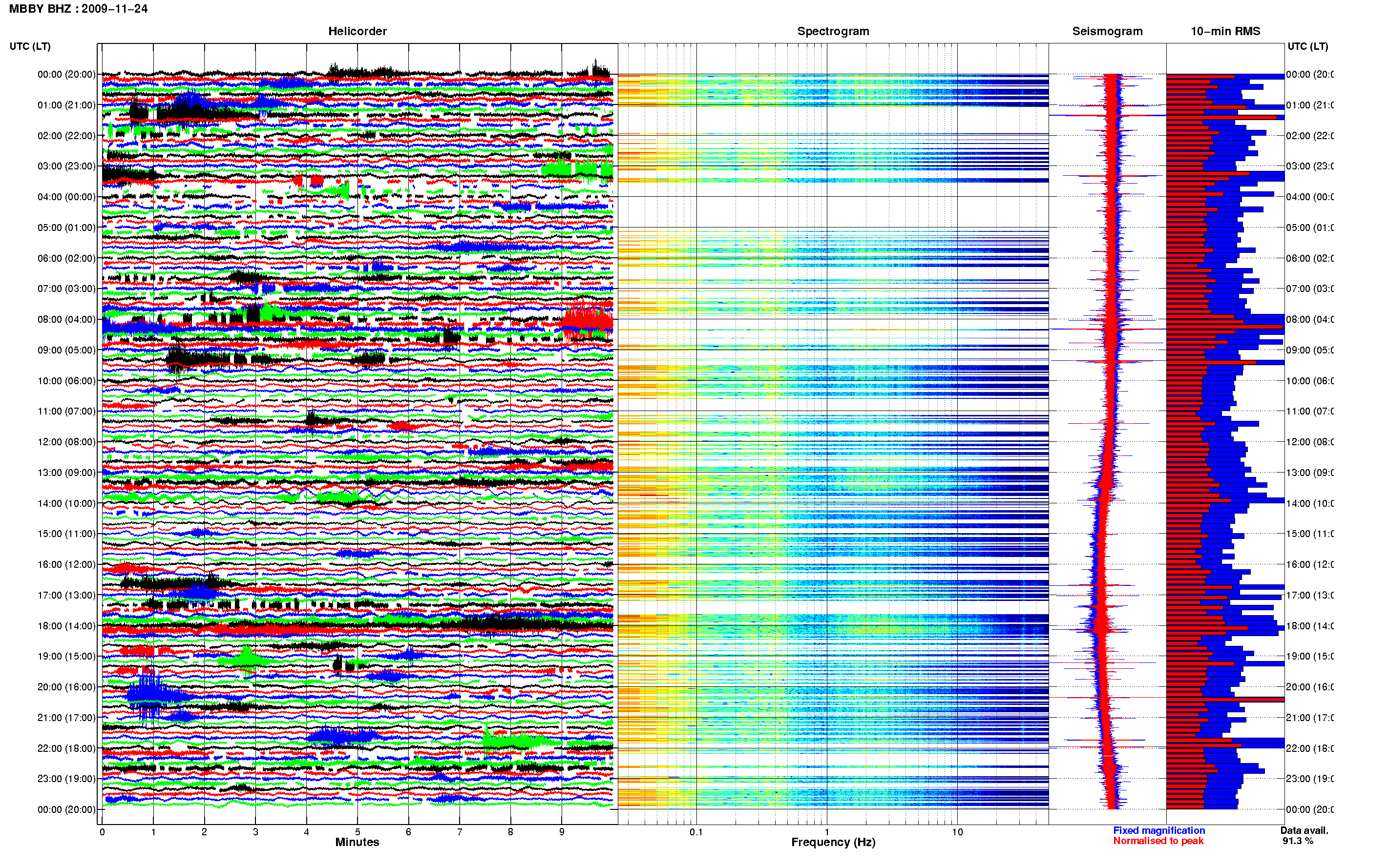The image size is (1389, 868).
Task: Click the 'Frequency (Hz)' x-axis label
Action: tap(833, 842)
